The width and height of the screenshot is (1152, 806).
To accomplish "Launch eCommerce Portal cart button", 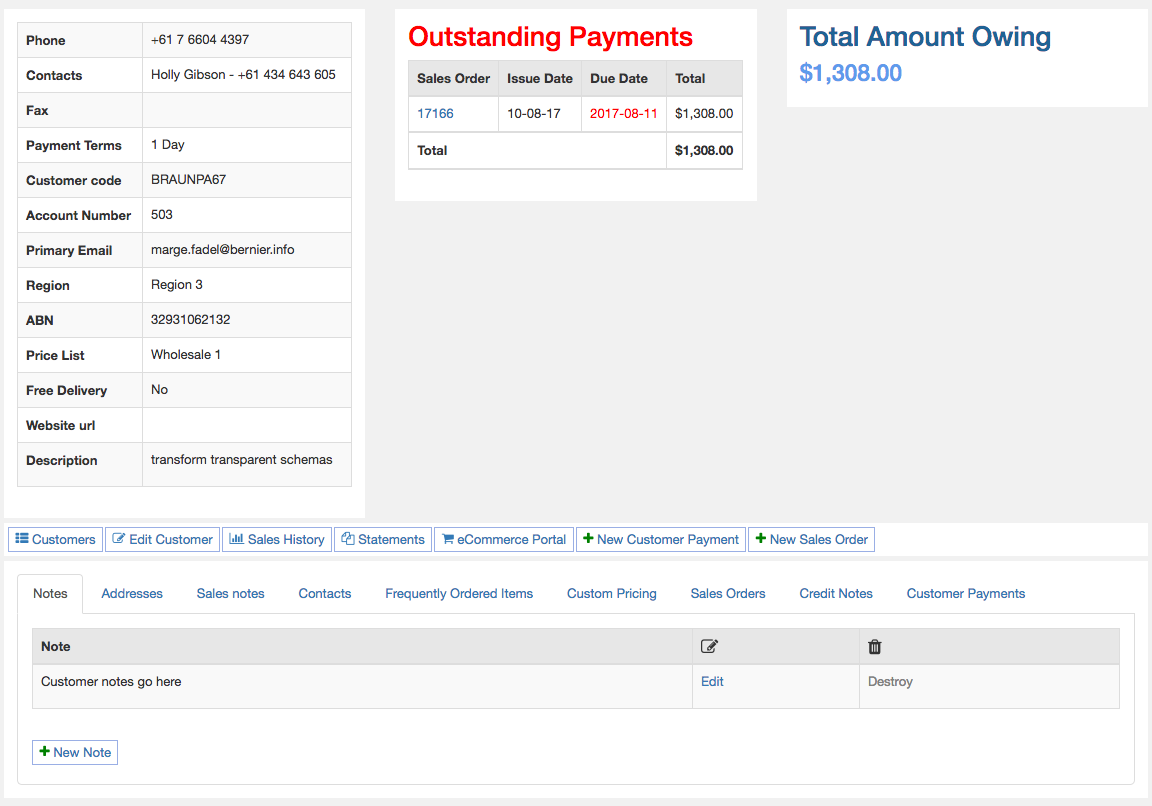I will 504,539.
